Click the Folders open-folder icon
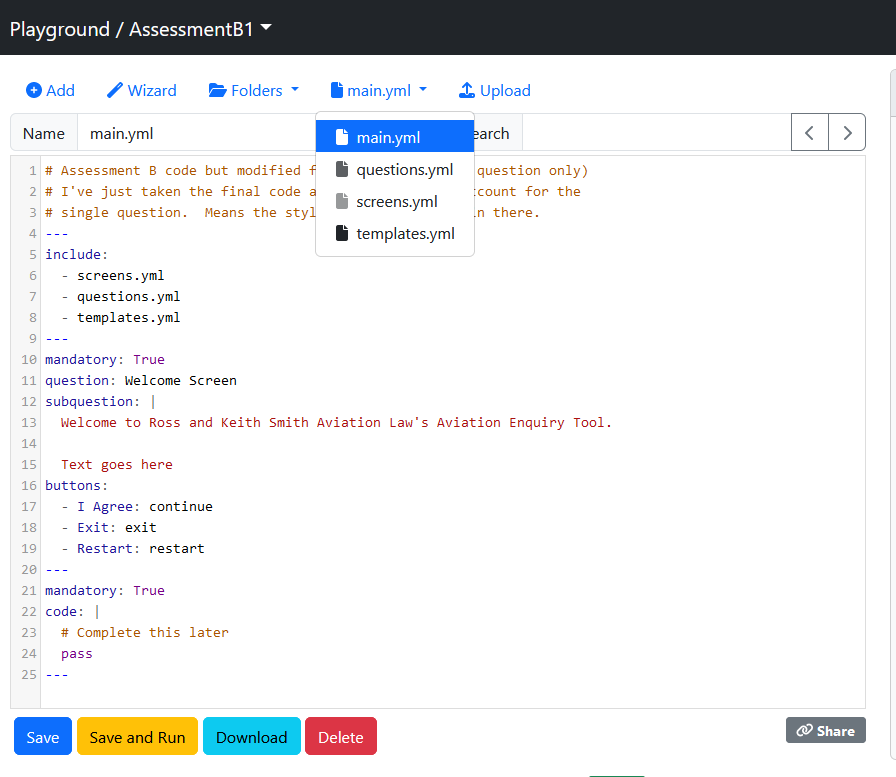 coord(217,90)
